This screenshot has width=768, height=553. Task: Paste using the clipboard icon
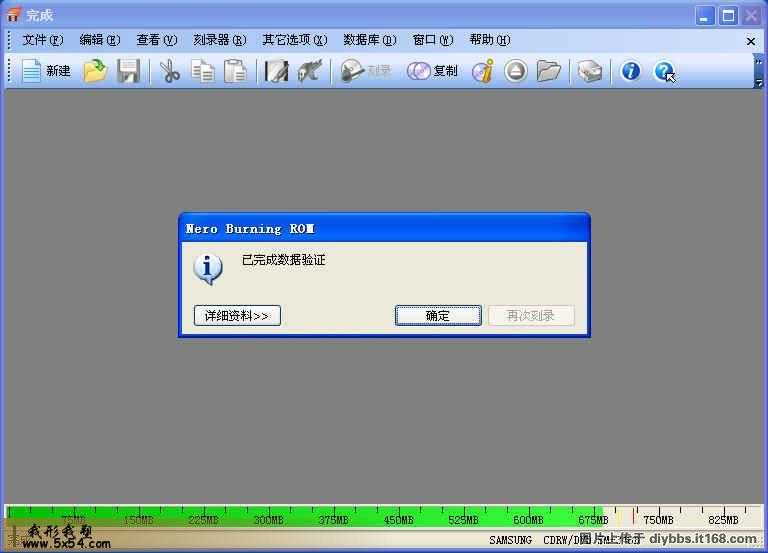pos(236,72)
